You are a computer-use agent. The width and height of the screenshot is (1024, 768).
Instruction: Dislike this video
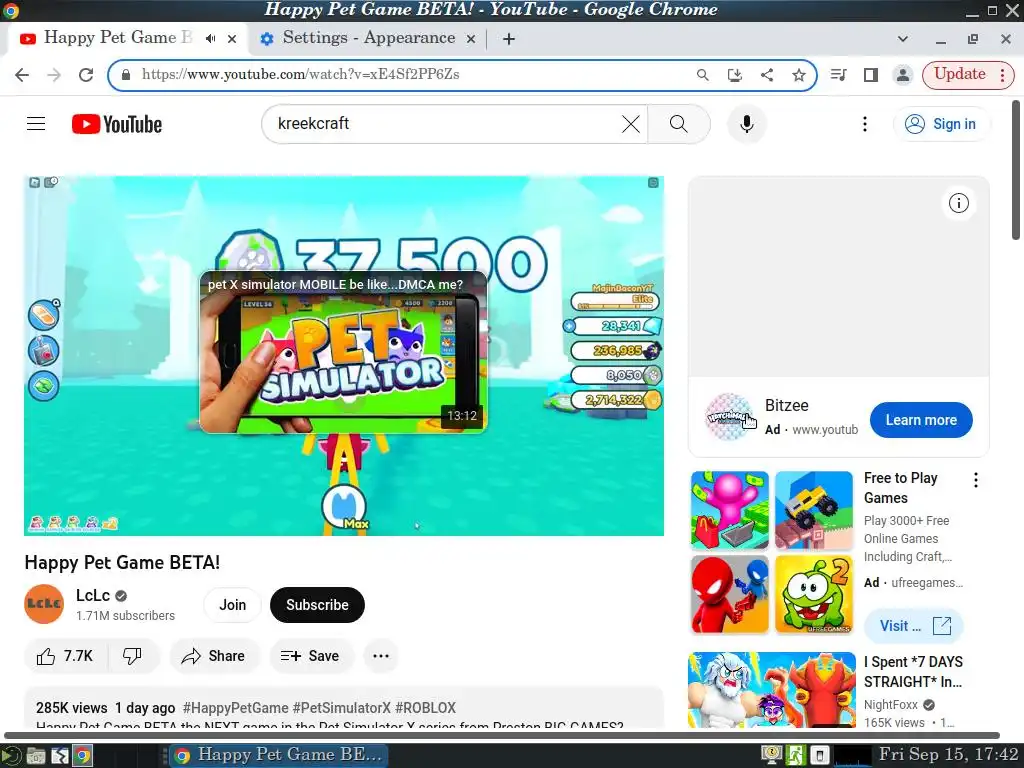[133, 656]
